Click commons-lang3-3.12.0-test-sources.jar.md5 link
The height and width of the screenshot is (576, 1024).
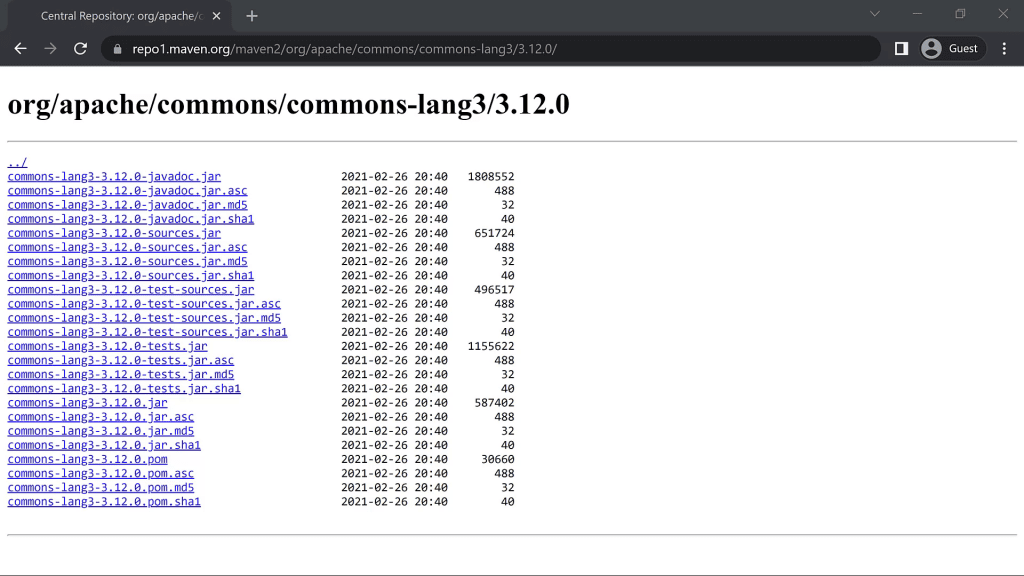pyautogui.click(x=144, y=318)
